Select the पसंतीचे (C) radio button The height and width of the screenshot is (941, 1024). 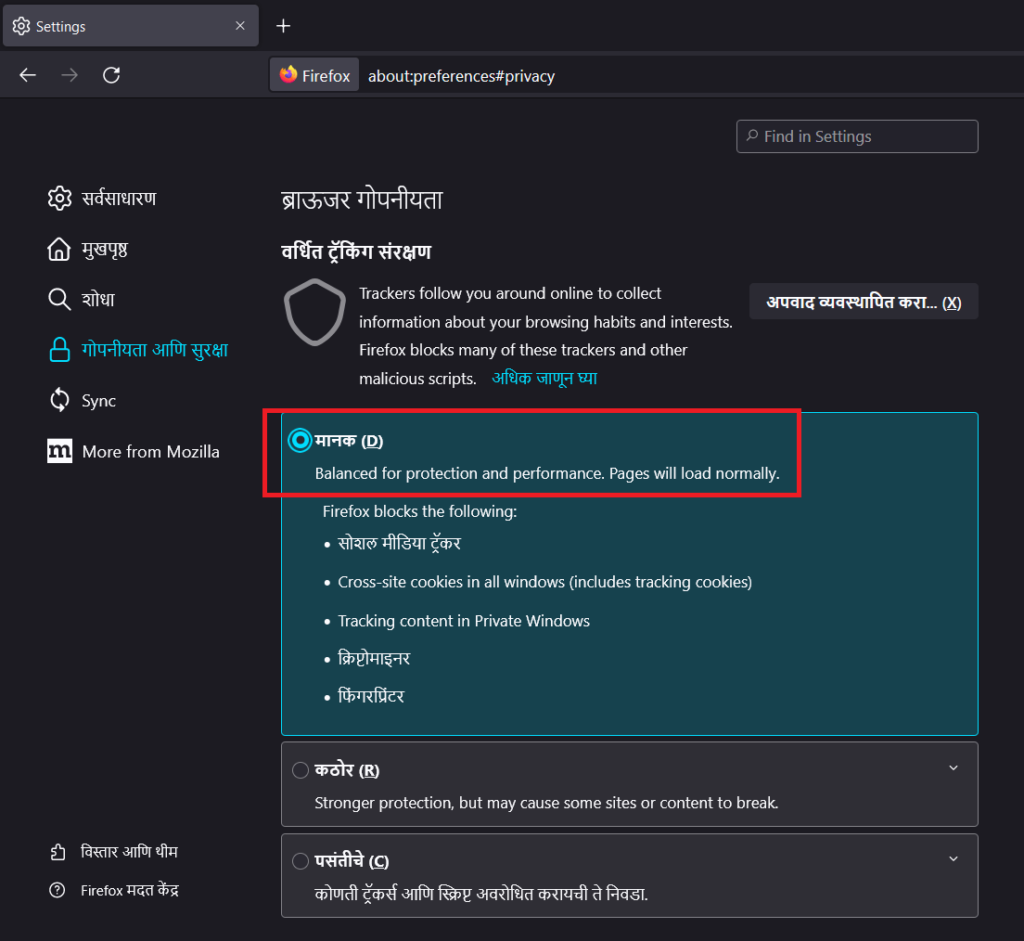pos(300,861)
